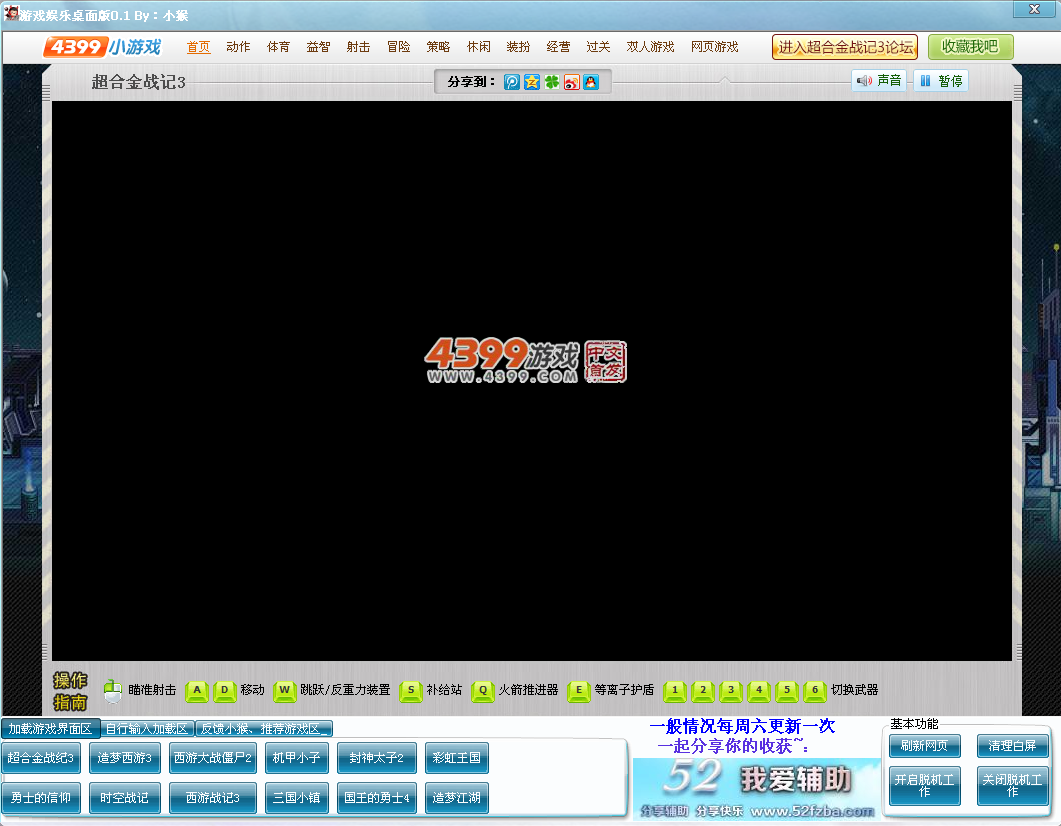Click the A key icon
The image size is (1061, 826).
coord(197,691)
